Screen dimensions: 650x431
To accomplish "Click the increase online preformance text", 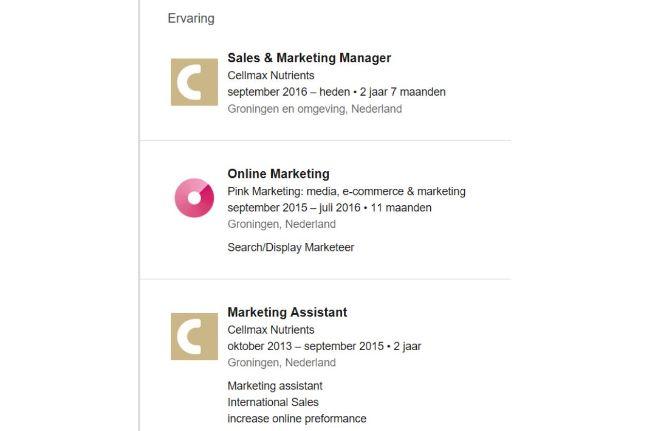I will [297, 418].
